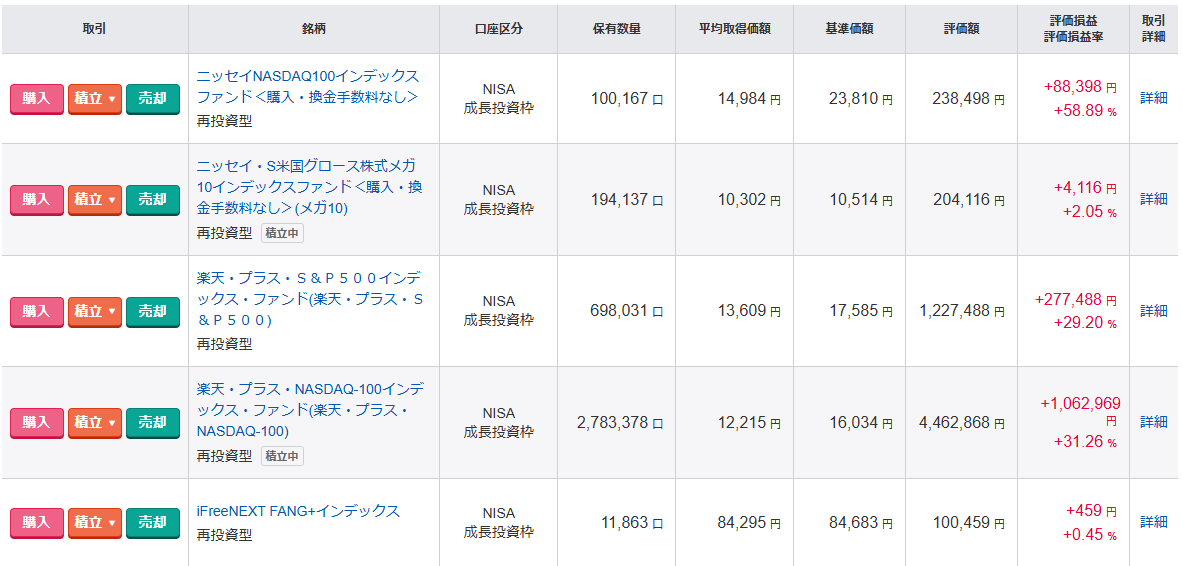1183x566 pixels.
Task: Click 購入 button for メガ10 fund
Action: [37, 200]
